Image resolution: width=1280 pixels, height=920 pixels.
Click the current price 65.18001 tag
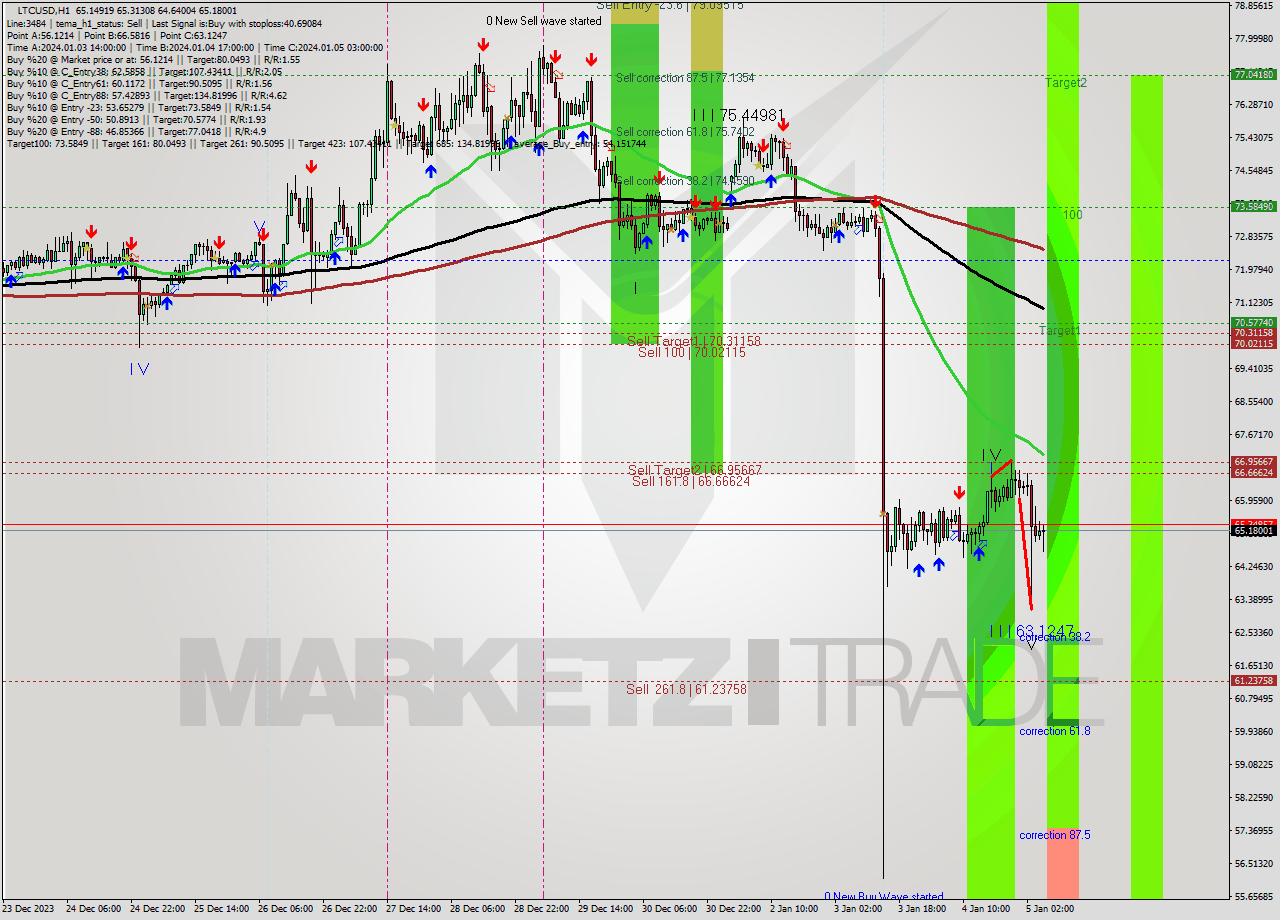pos(1254,531)
